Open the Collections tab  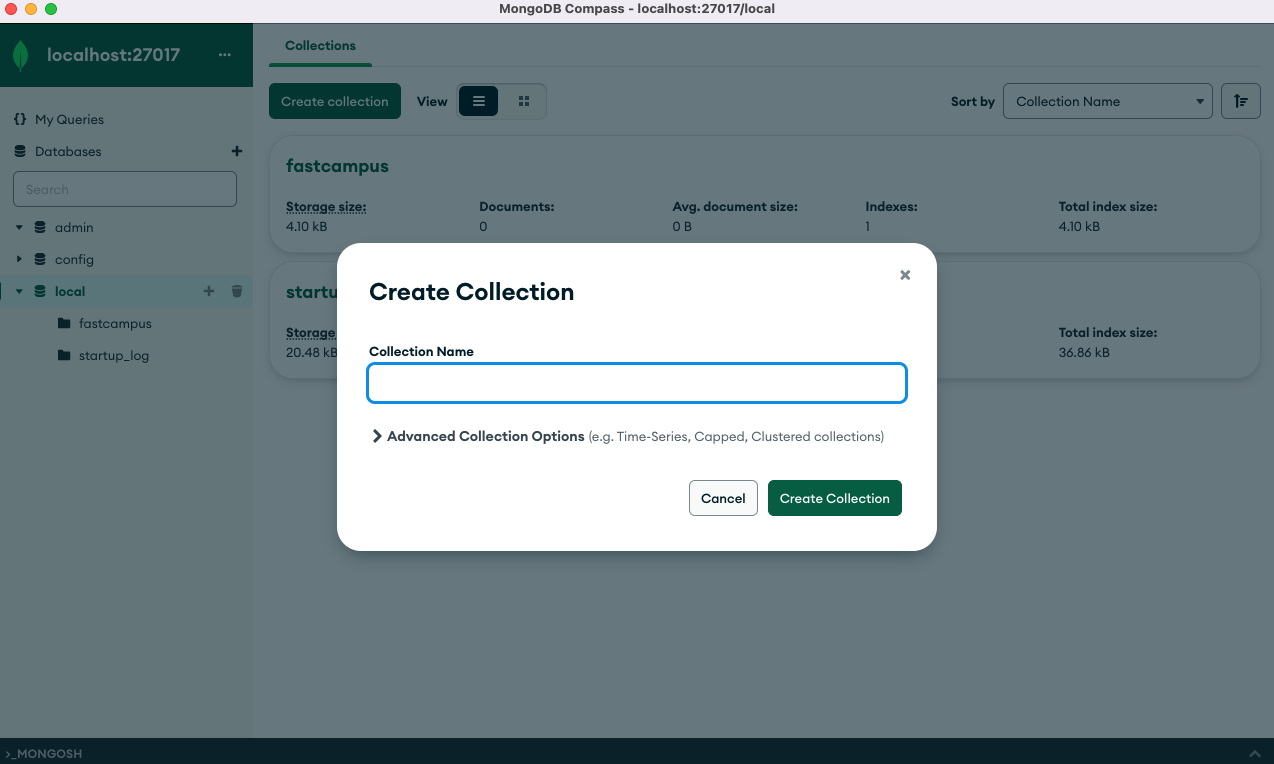coord(320,46)
